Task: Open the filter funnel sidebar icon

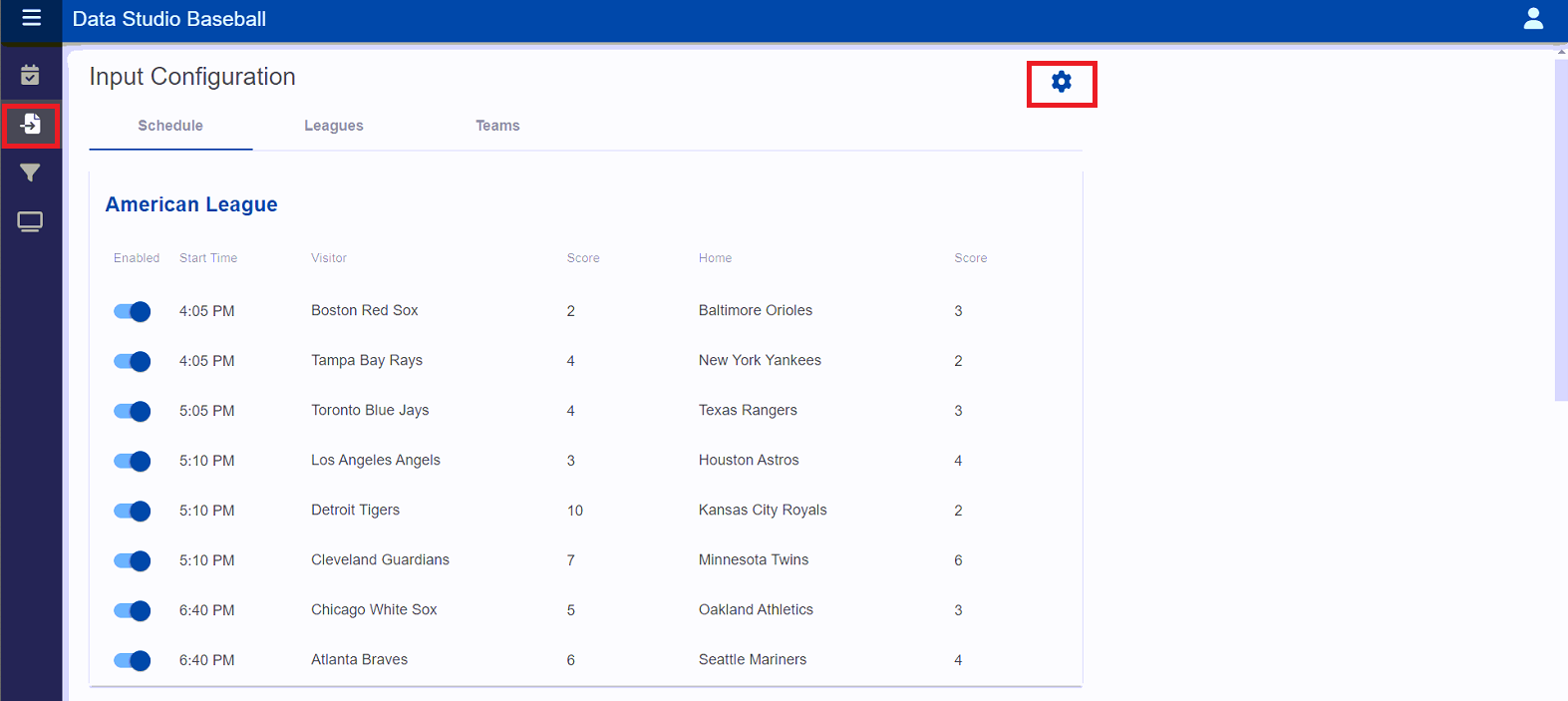Action: (x=30, y=174)
